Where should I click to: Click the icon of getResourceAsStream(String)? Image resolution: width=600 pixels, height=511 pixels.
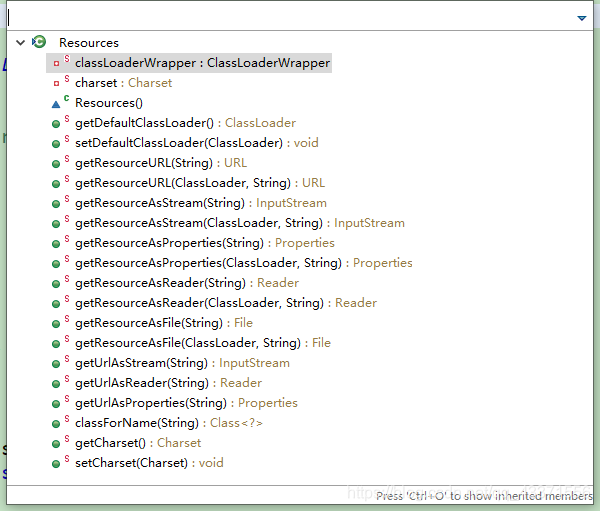56,204
